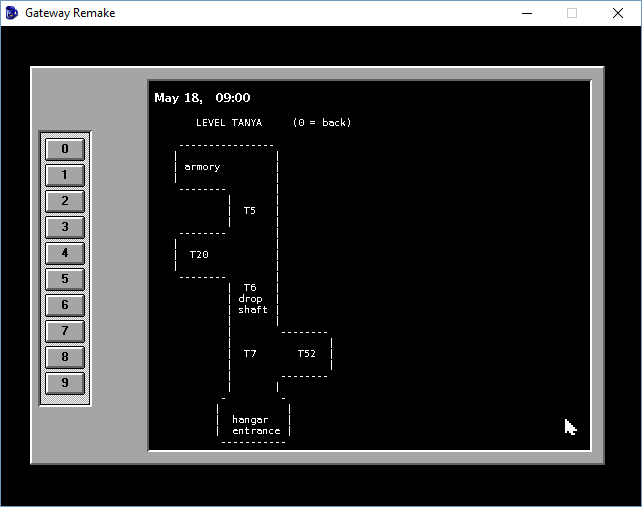Image resolution: width=642 pixels, height=507 pixels.
Task: Select the T52 room label
Action: coord(307,353)
